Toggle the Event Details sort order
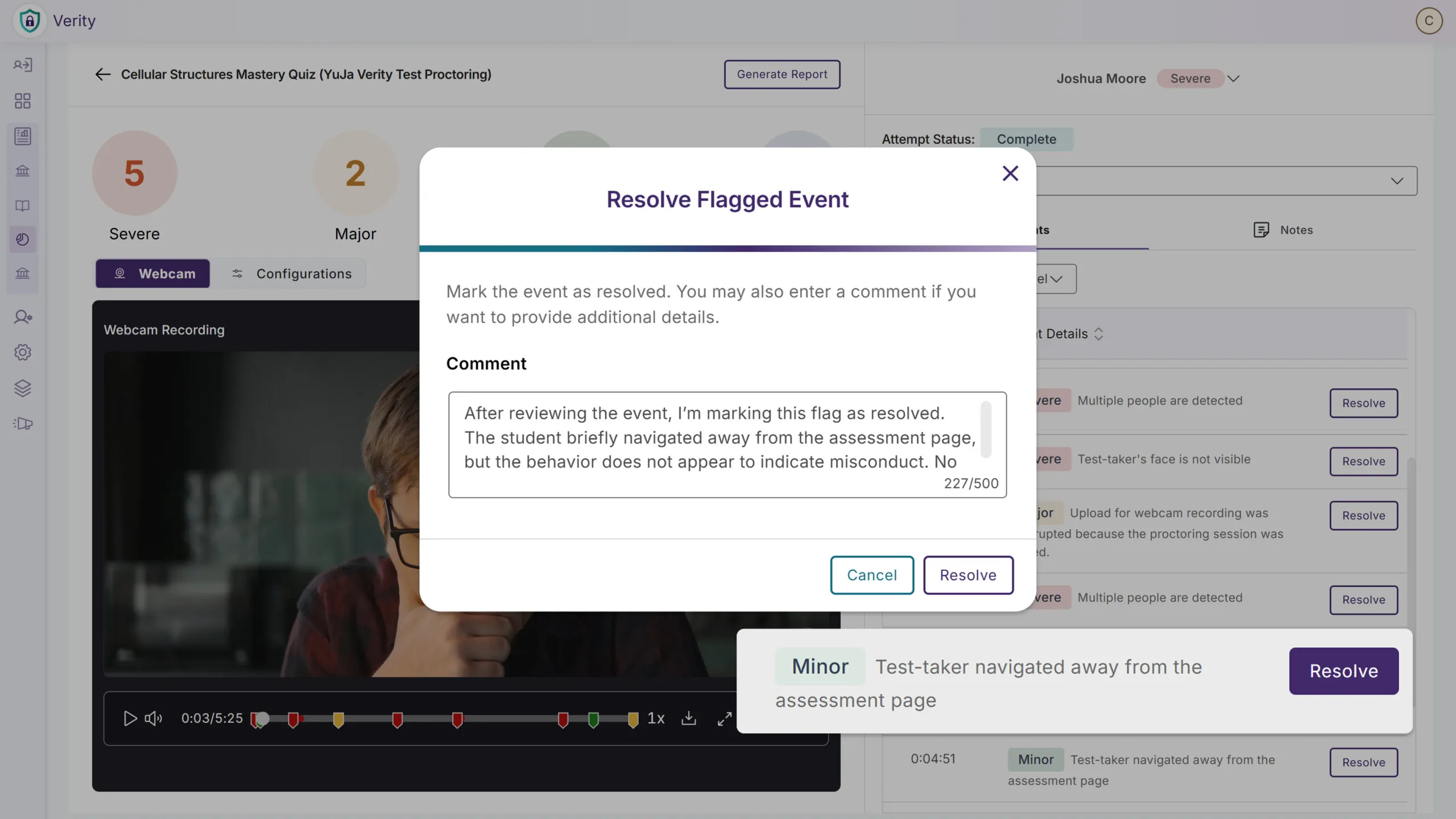 tap(1099, 334)
